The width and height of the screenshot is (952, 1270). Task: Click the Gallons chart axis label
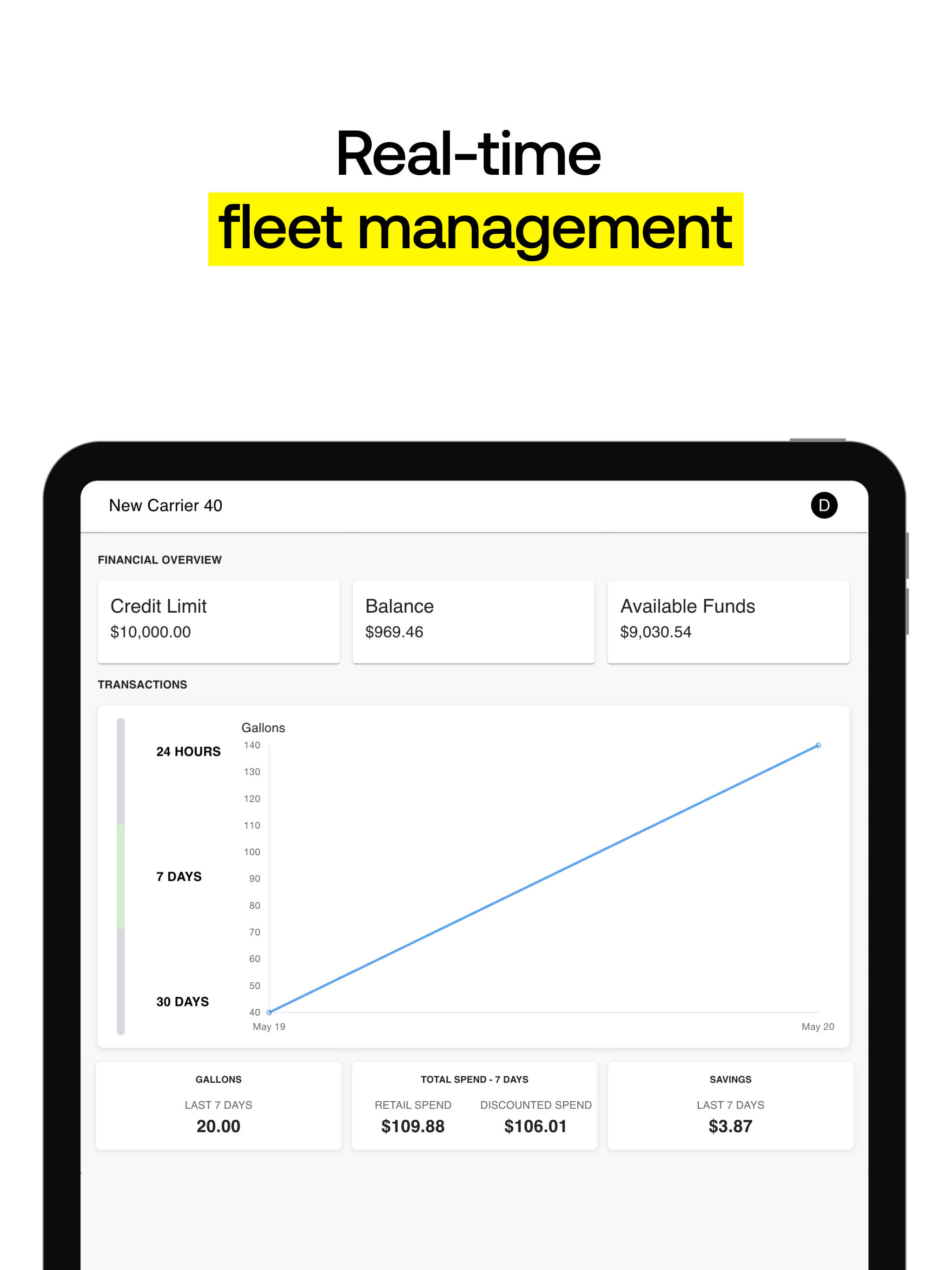point(263,728)
